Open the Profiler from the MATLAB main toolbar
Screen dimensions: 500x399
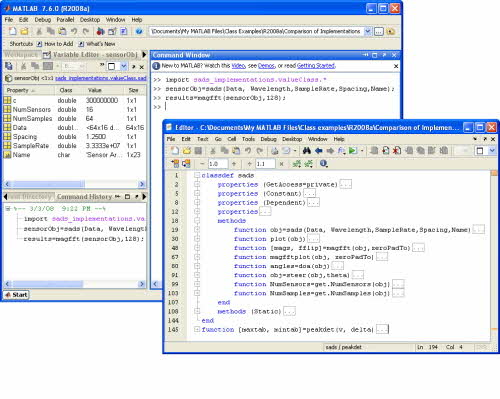click(124, 31)
